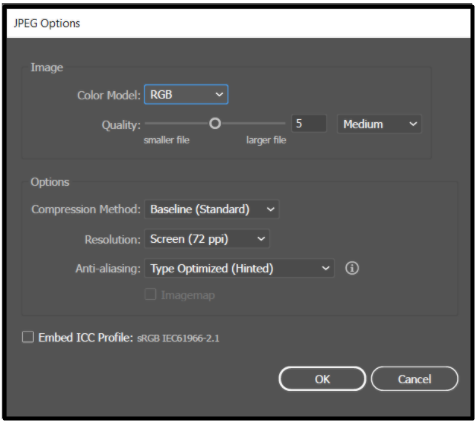
Task: Open the Medium quality preset dropdown
Action: [x=379, y=124]
